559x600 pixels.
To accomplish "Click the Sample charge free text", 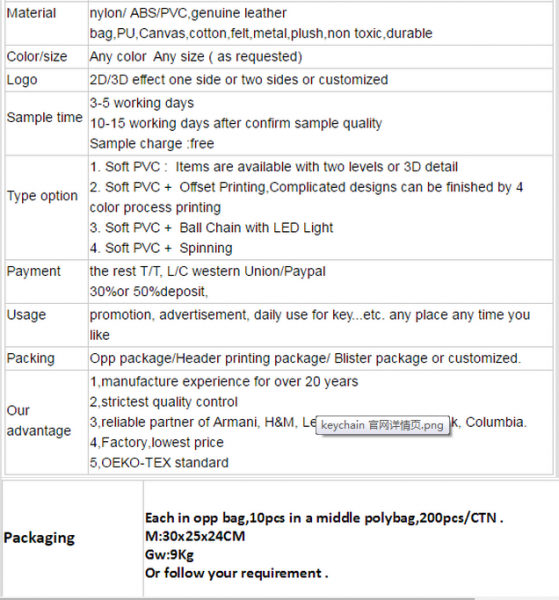I will click(152, 144).
